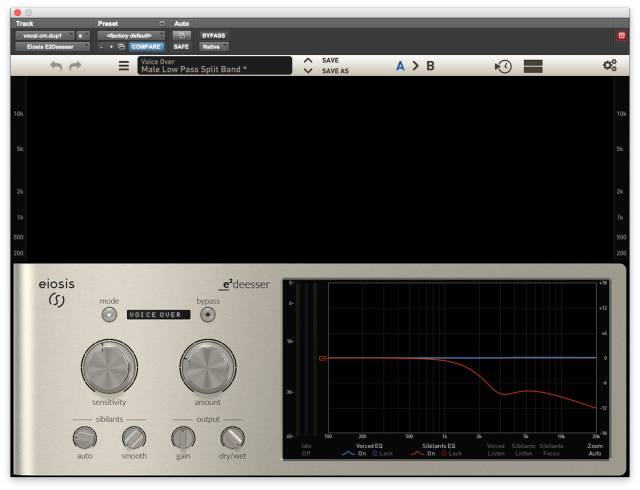Select preset slot B
Viewport: 640px width, 490px height.
430,66
